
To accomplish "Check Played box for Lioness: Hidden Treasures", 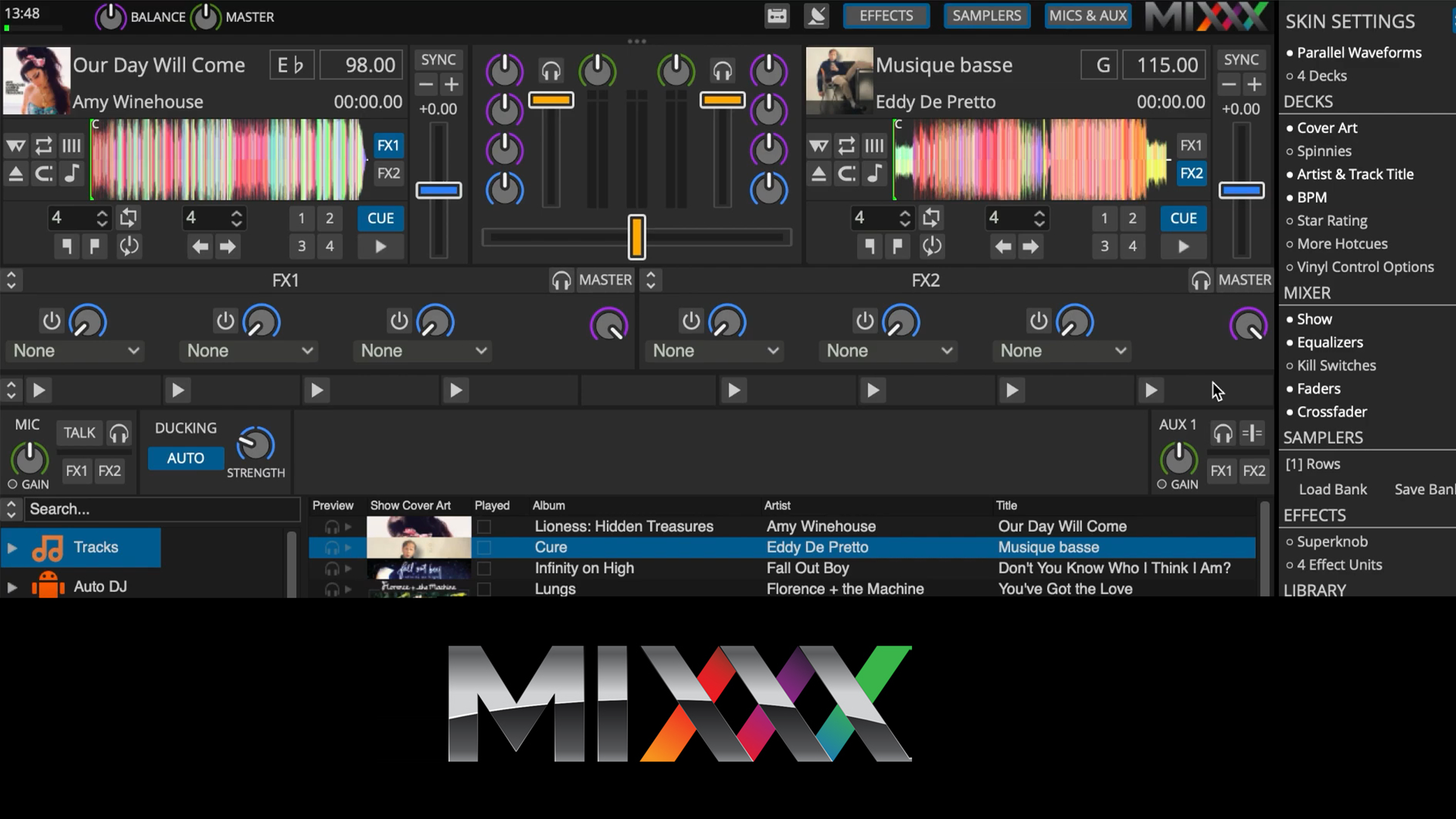I will pyautogui.click(x=484, y=527).
